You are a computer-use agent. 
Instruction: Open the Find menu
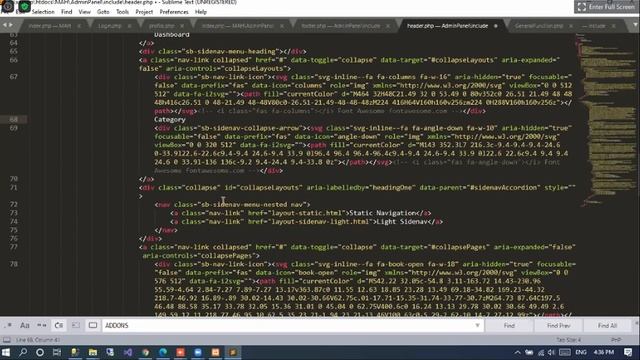pyautogui.click(x=67, y=12)
